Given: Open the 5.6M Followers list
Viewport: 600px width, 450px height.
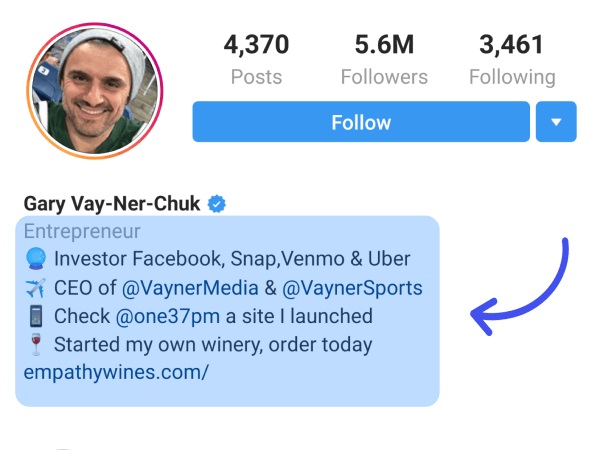Looking at the screenshot, I should (x=384, y=59).
